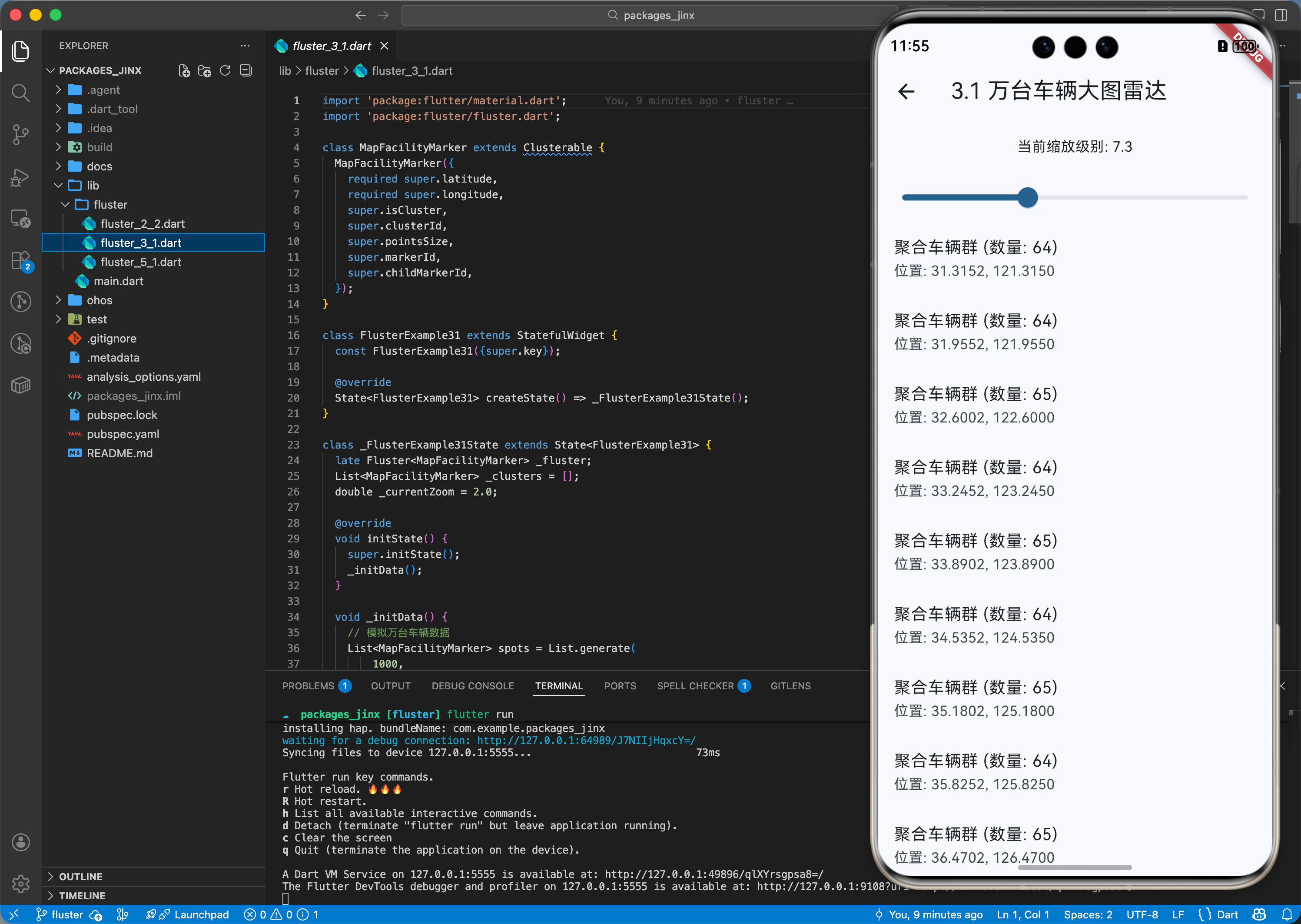This screenshot has width=1301, height=924.
Task: Collapse the lib folder
Action: [93, 186]
